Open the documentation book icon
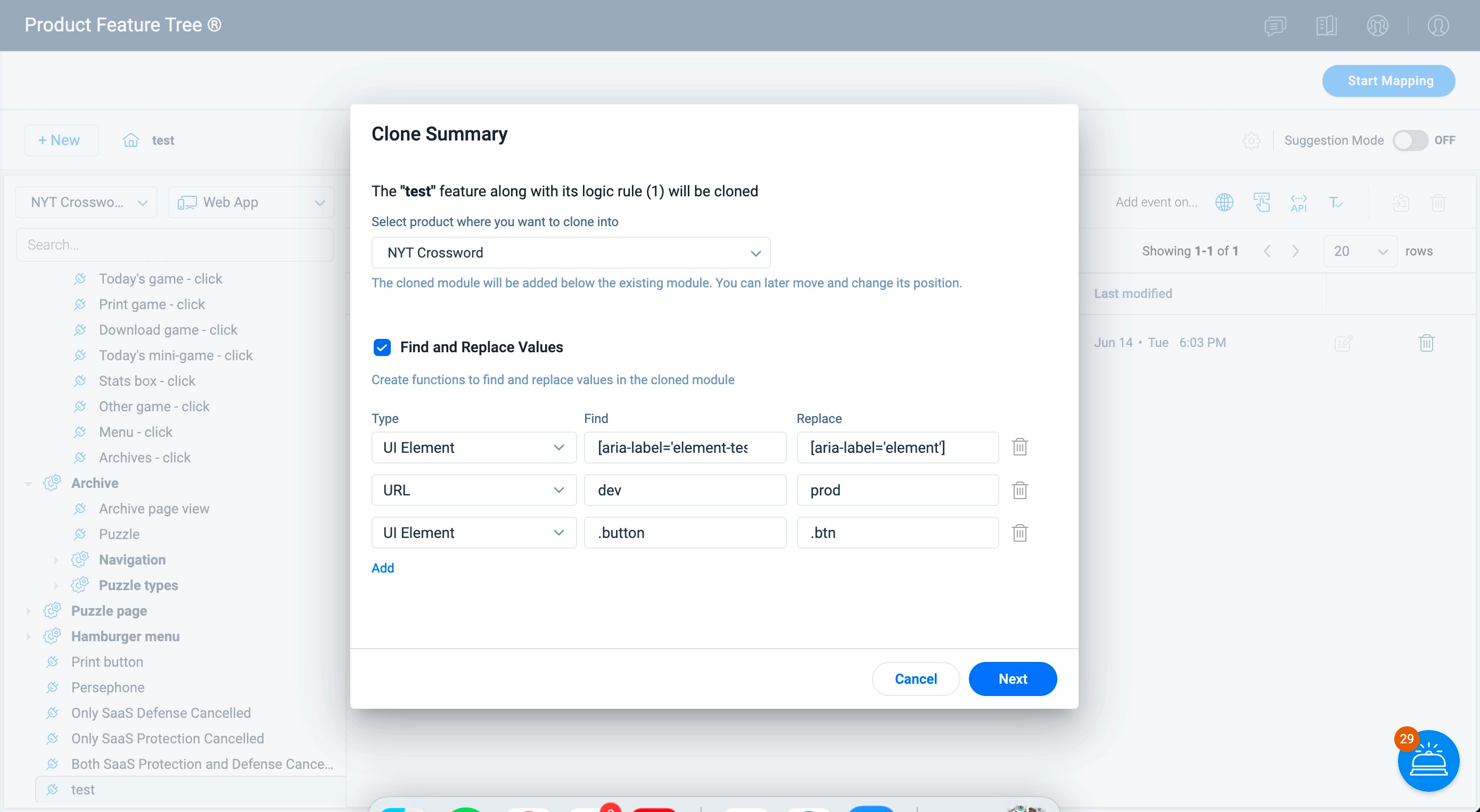This screenshot has width=1480, height=812. (x=1326, y=26)
